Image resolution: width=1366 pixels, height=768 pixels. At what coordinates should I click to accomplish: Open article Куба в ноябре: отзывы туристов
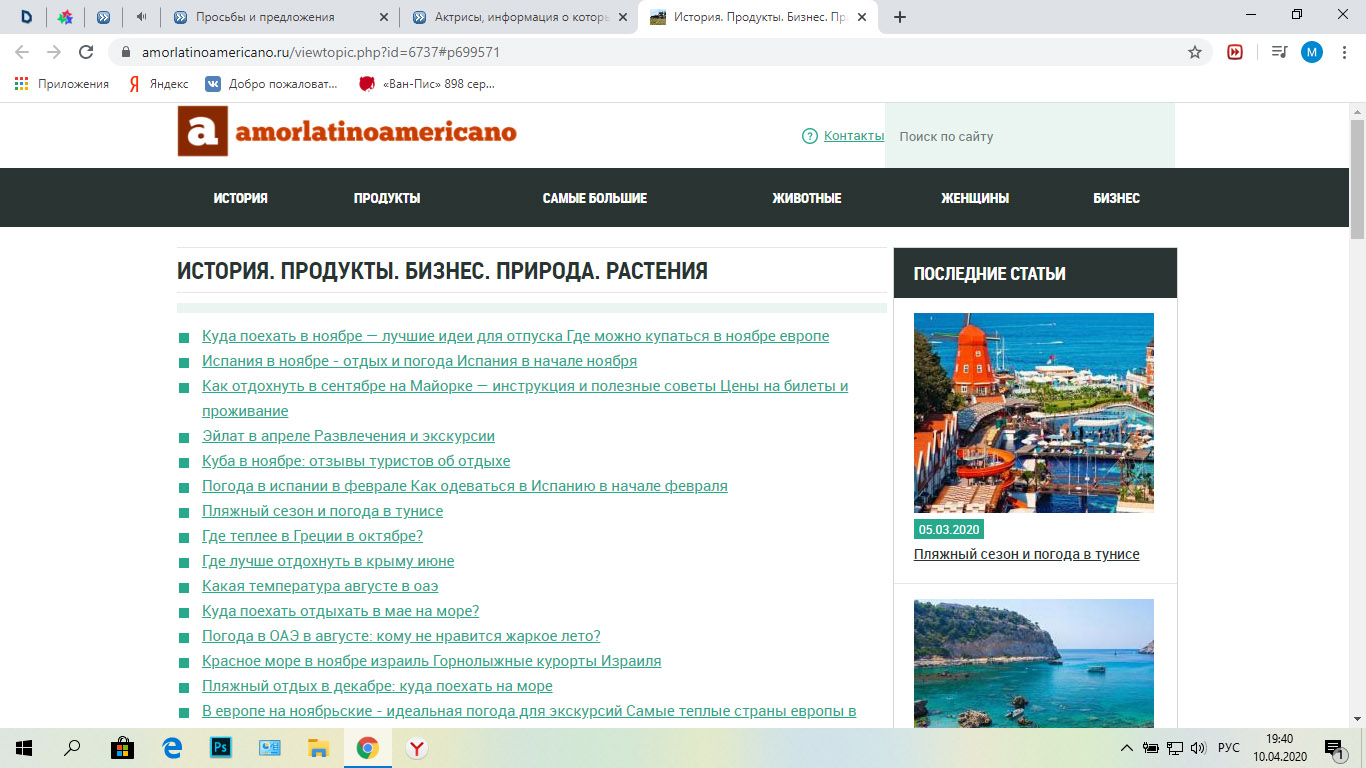(x=356, y=461)
